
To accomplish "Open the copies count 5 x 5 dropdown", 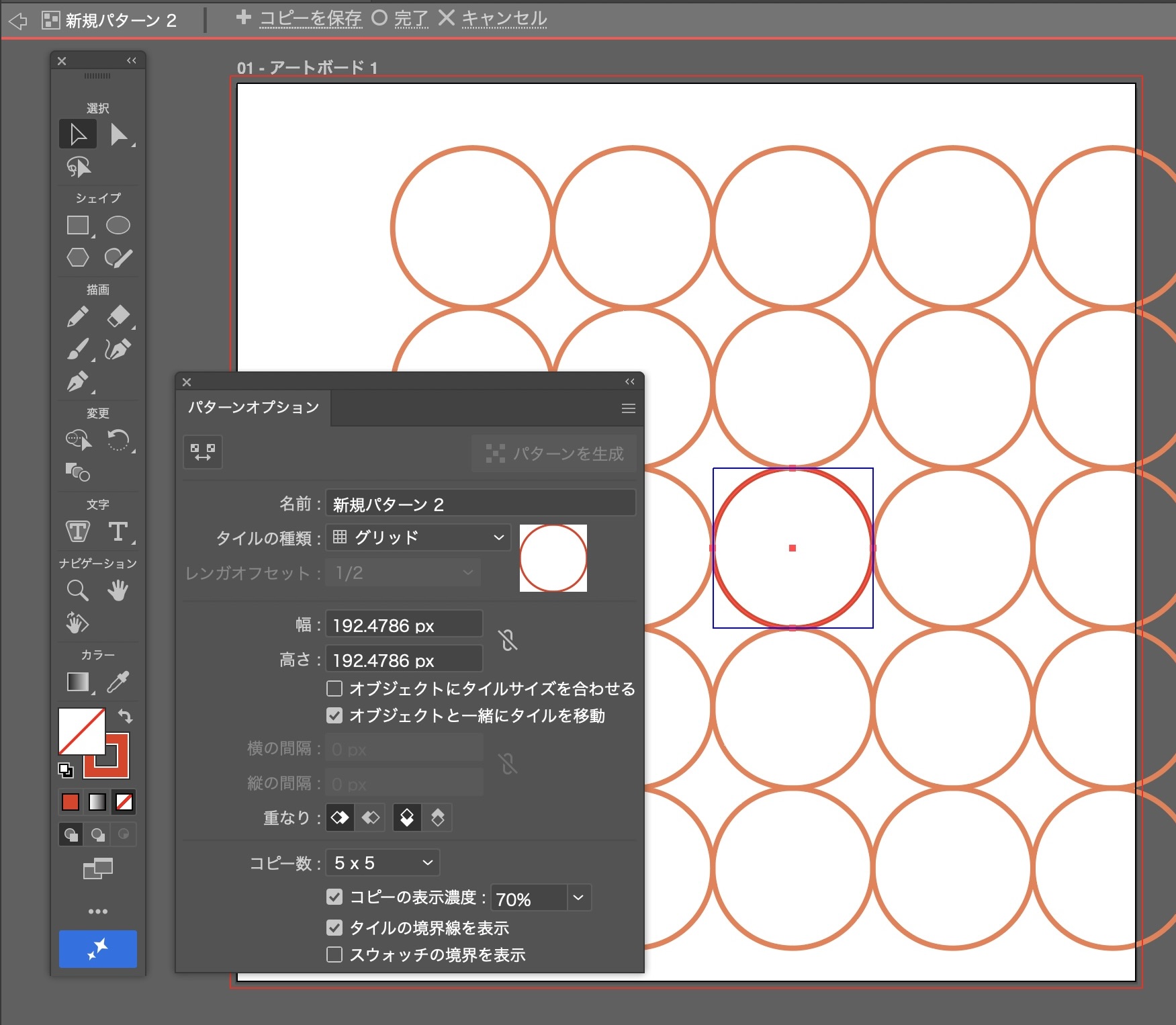I will [383, 863].
